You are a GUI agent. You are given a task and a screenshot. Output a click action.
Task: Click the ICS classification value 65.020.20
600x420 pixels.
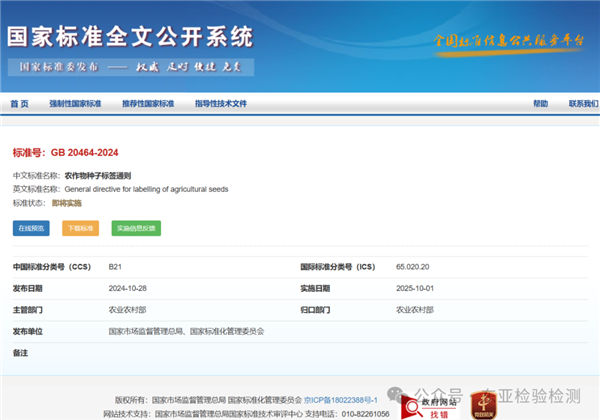click(x=412, y=267)
